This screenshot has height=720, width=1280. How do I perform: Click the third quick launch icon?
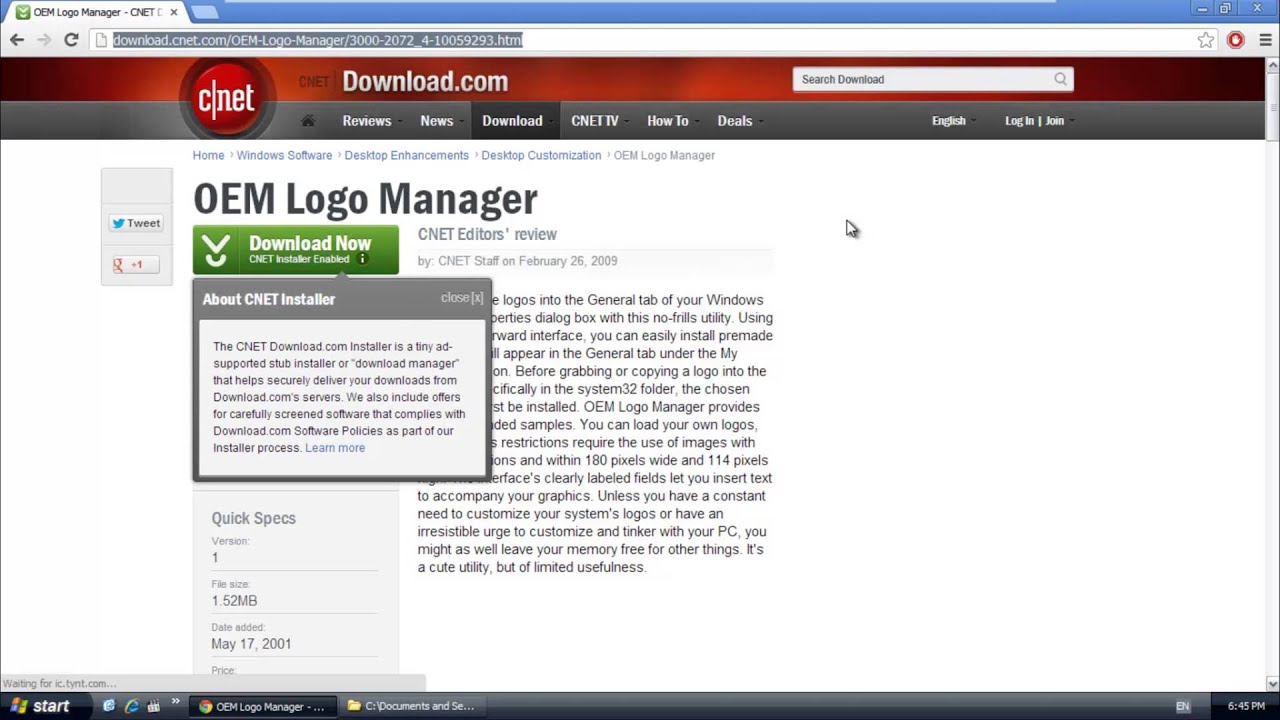(154, 706)
